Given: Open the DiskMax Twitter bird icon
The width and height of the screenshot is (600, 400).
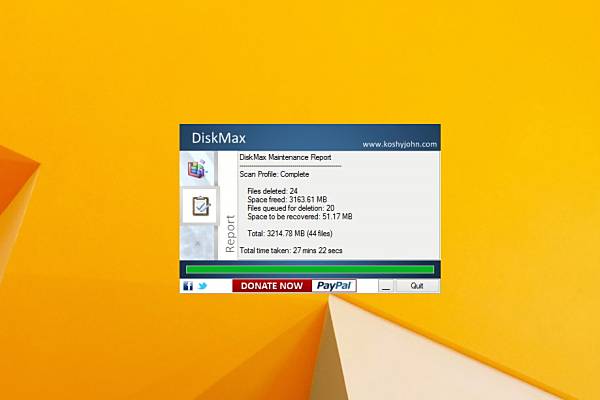Looking at the screenshot, I should [202, 286].
